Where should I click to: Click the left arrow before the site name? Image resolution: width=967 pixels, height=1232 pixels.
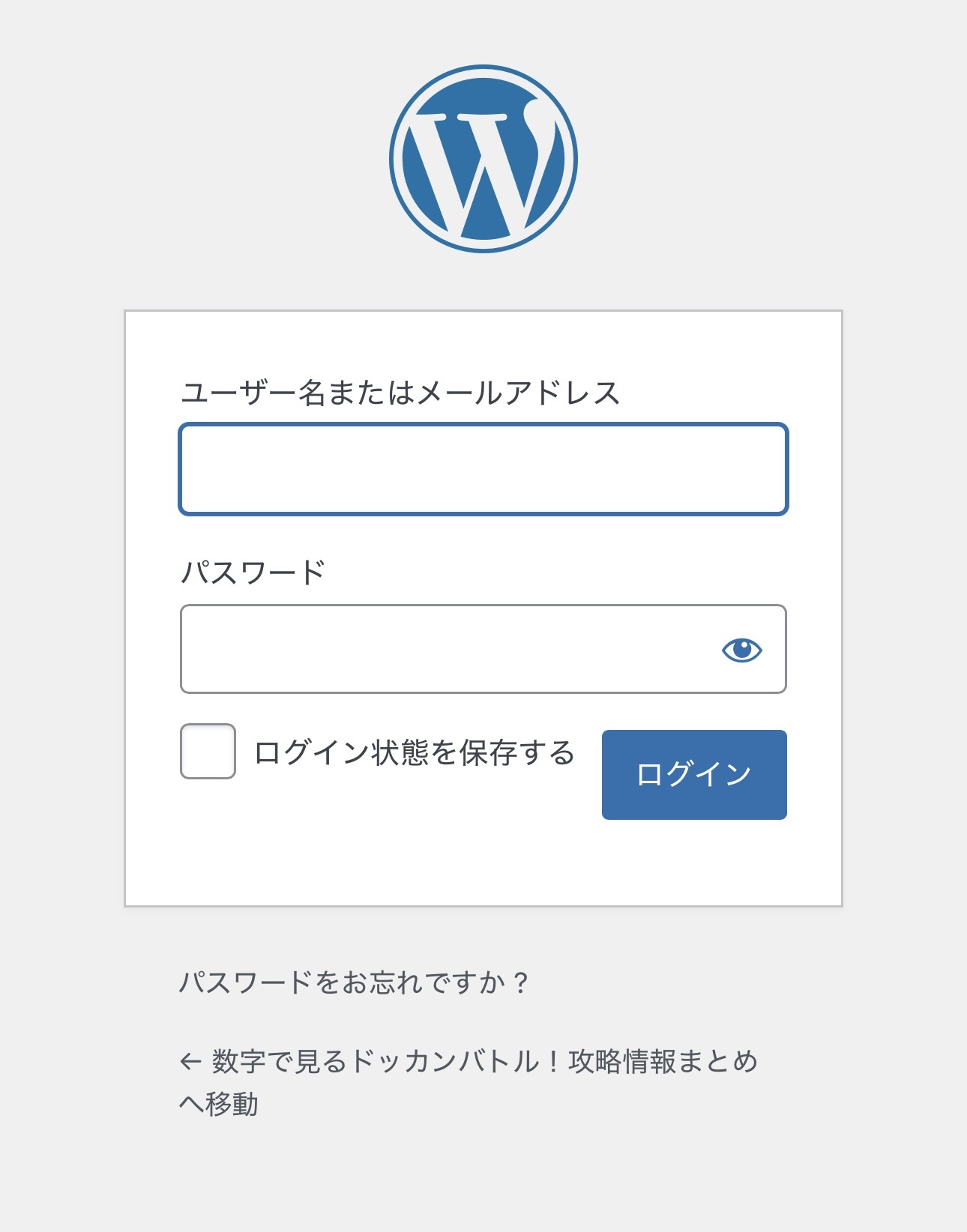[190, 1061]
